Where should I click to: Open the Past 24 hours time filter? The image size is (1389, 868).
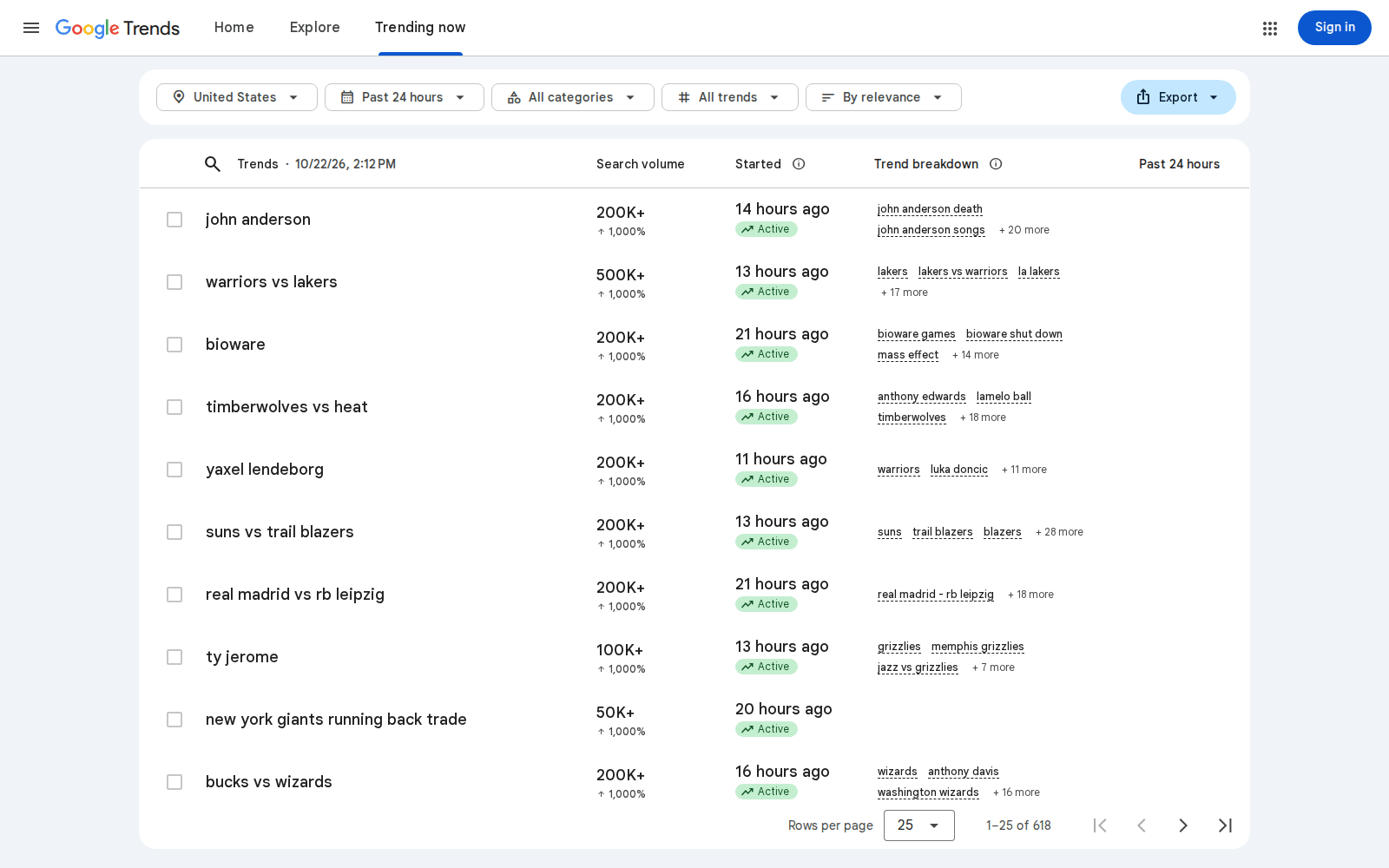405,97
